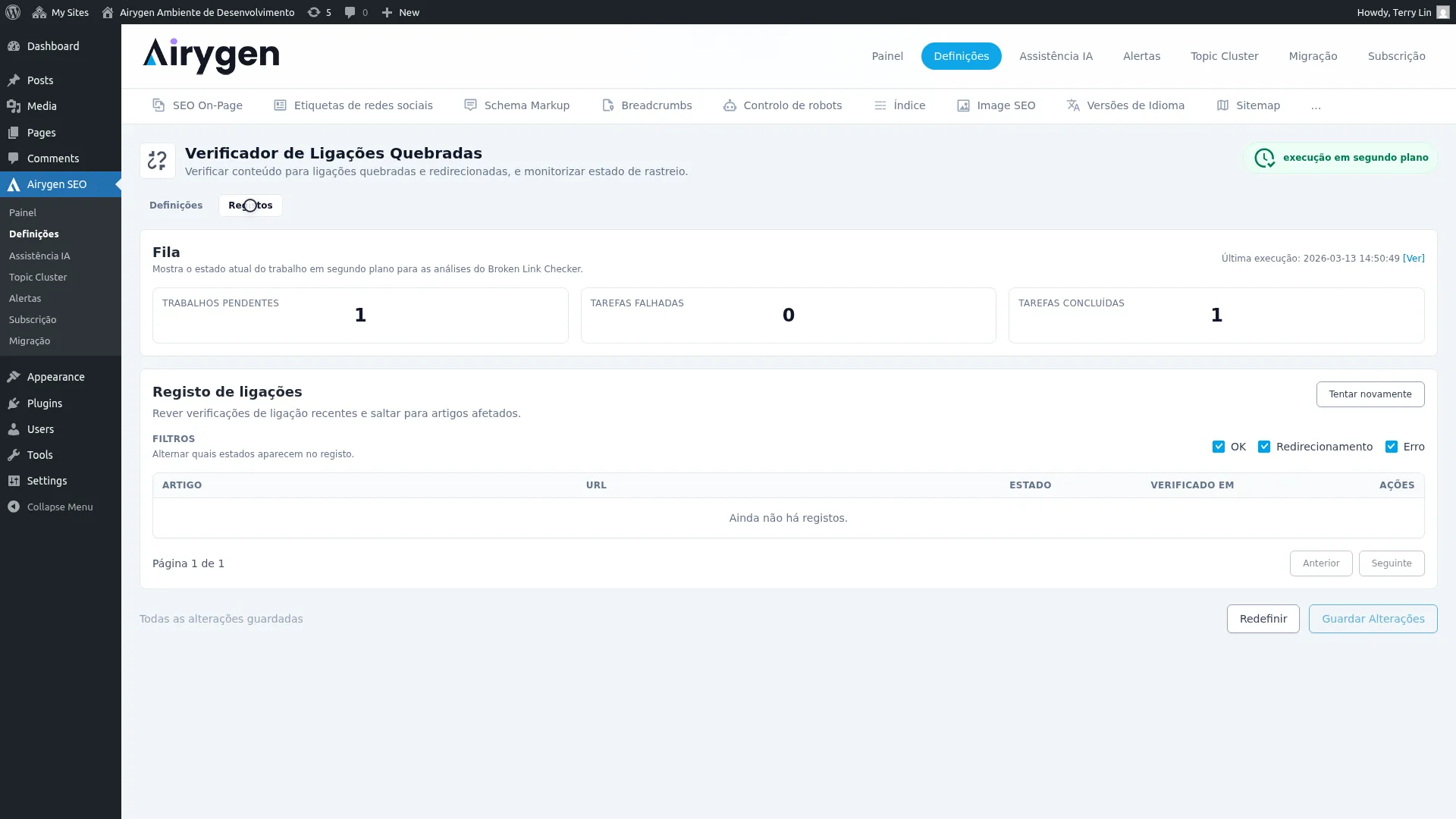Open Assistência IA in sidebar submenu
Viewport: 1456px width, 819px height.
point(39,256)
